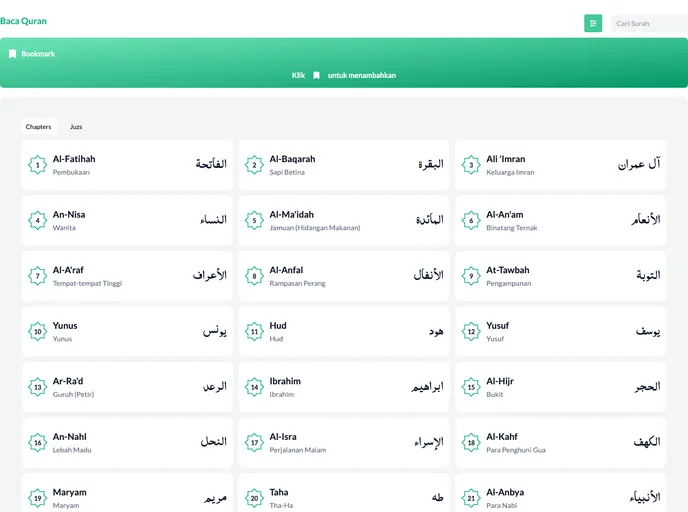Screen dimensions: 688x512
Task: Click the number 15 star badge
Action: tap(471, 387)
